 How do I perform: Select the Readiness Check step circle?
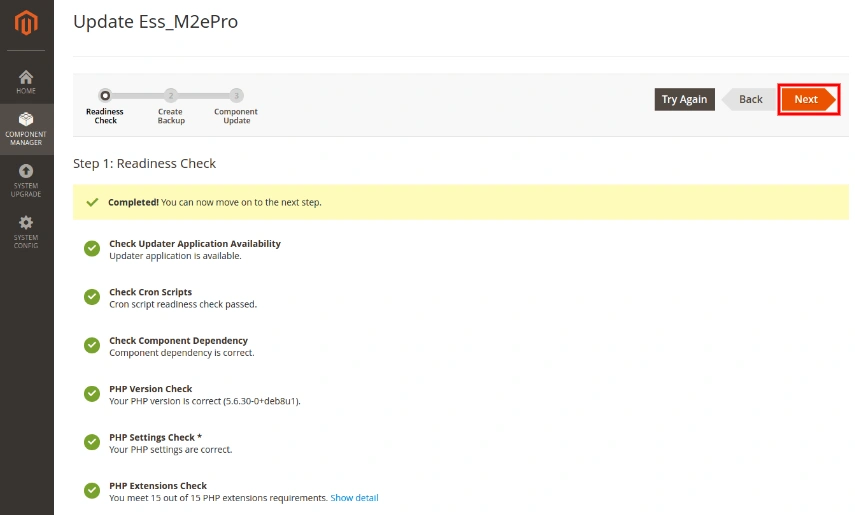[105, 96]
